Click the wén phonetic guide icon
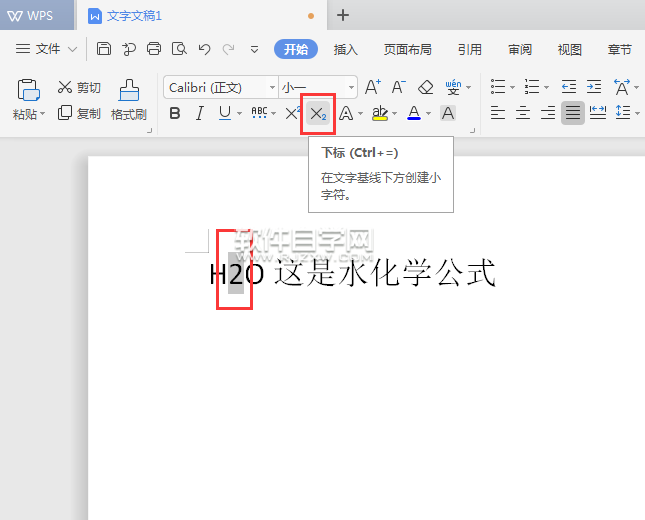 point(453,87)
